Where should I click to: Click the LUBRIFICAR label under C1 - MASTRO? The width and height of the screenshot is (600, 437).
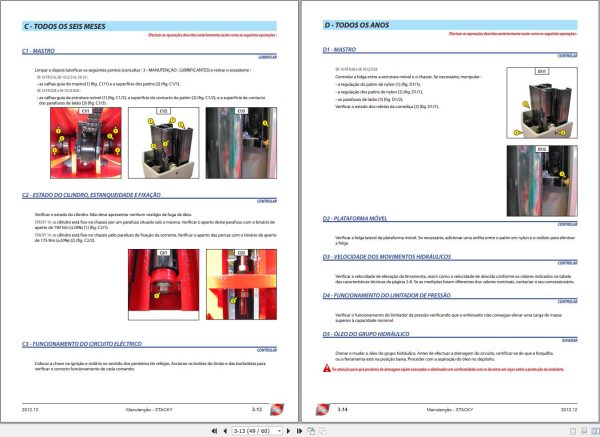267,57
